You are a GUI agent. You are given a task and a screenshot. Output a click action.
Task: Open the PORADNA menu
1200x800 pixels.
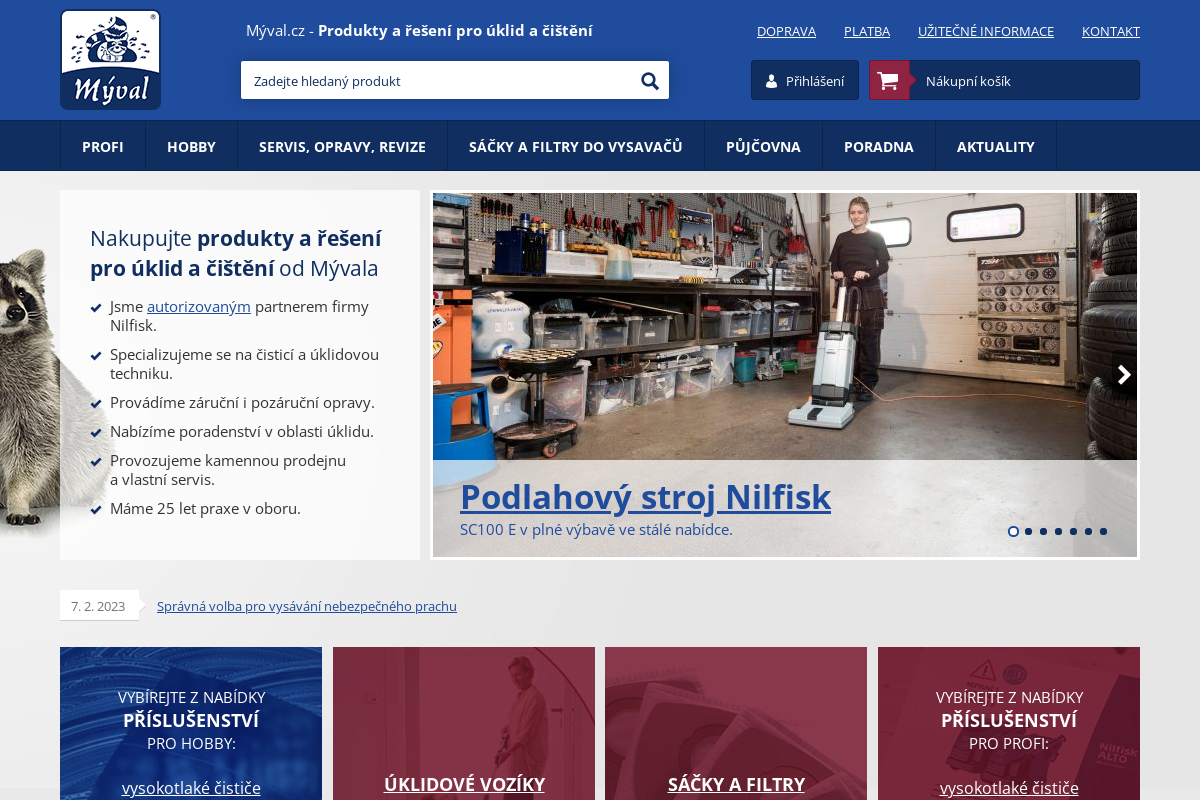pos(878,145)
